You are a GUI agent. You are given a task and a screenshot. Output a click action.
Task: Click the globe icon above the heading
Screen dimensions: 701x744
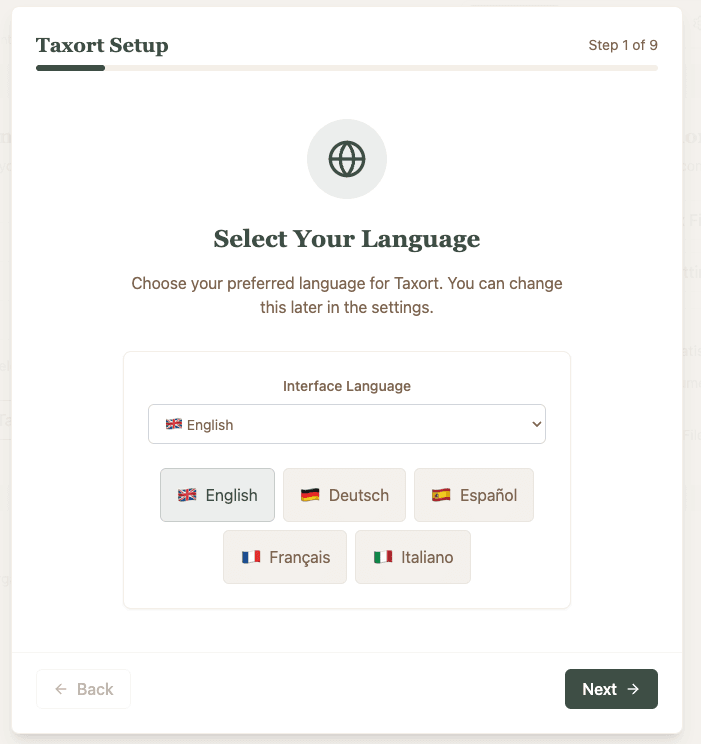[x=347, y=159]
